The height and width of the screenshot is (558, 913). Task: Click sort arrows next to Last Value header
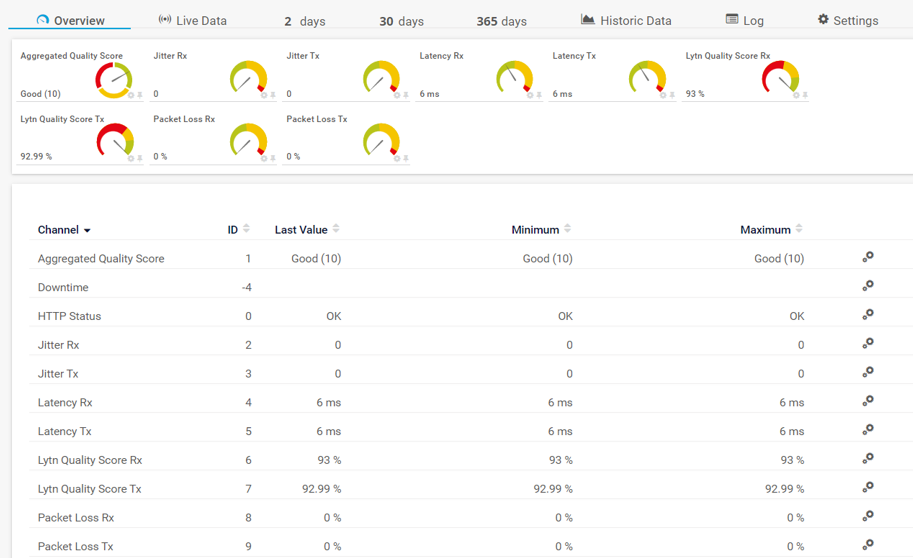point(336,229)
